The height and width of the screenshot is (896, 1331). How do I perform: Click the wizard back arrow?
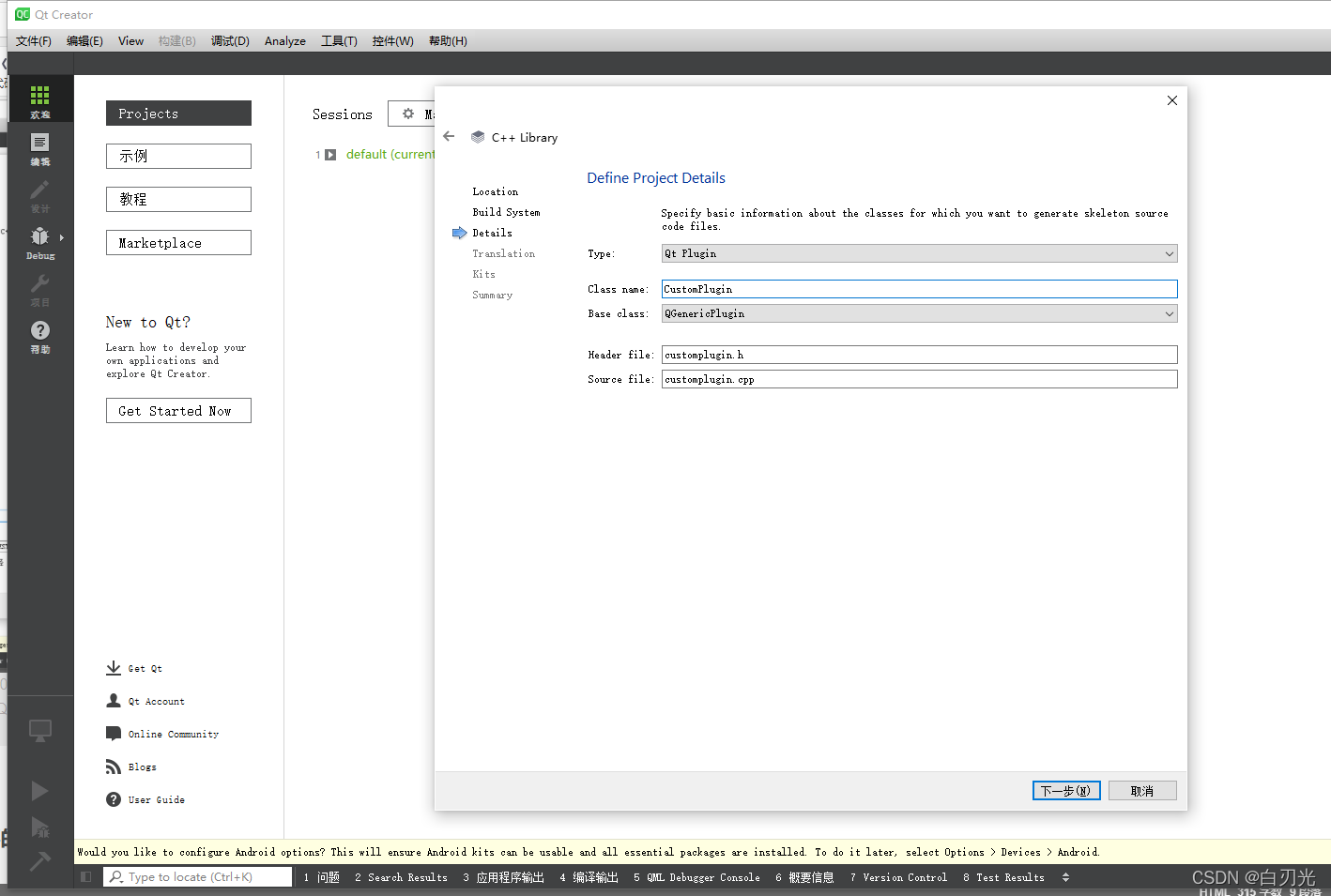(449, 136)
